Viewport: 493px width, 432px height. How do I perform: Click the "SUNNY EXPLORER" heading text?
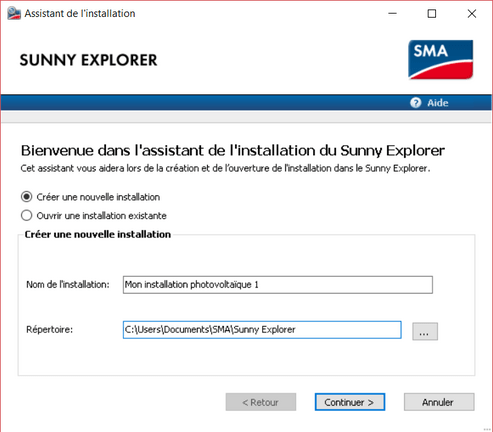point(88,60)
